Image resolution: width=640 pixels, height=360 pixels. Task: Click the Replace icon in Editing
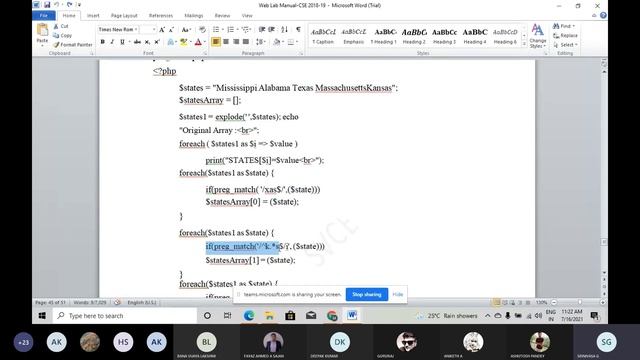pyautogui.click(x=565, y=36)
